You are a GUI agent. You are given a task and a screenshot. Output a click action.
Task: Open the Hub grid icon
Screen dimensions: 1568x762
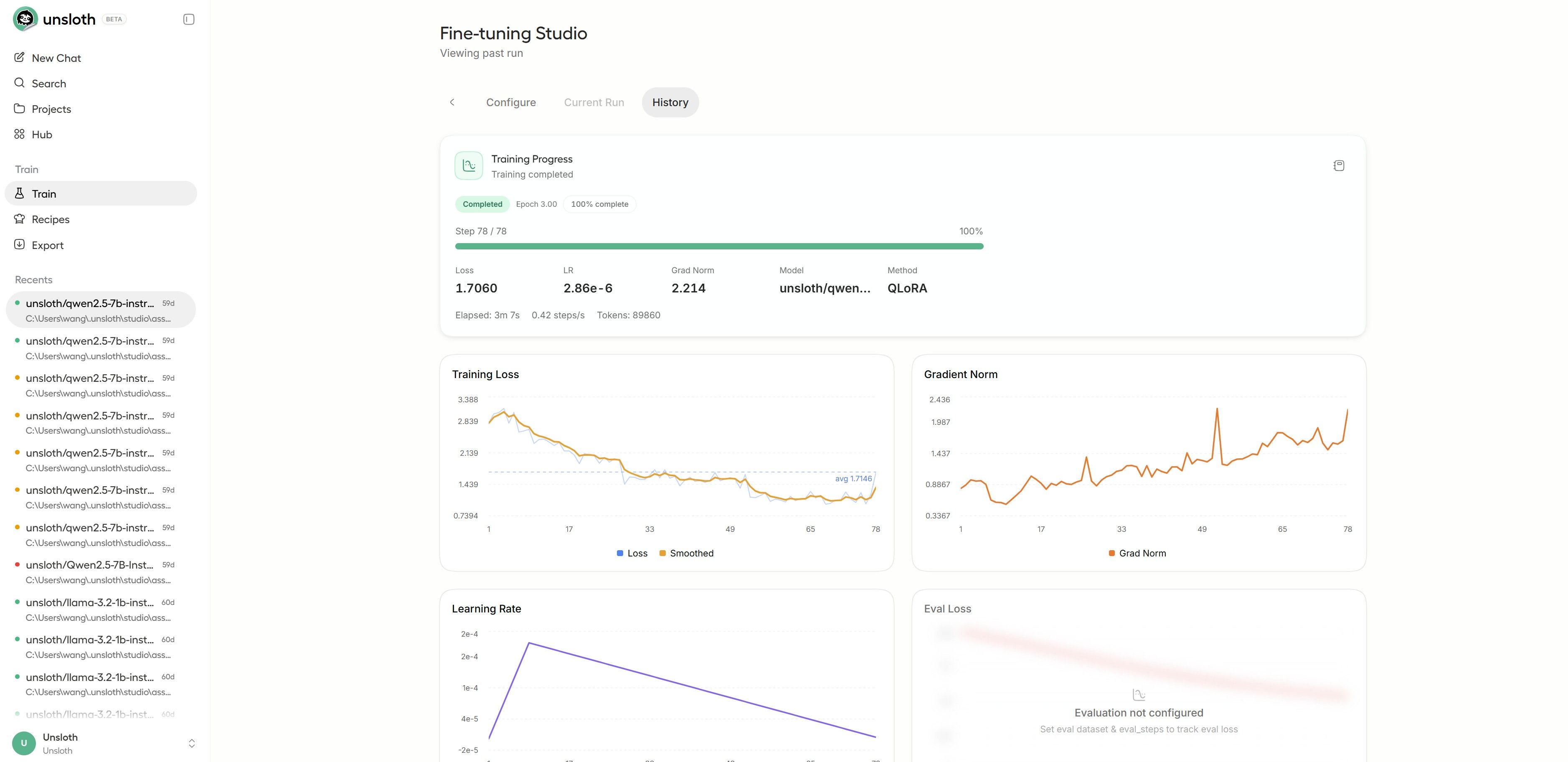pyautogui.click(x=20, y=134)
